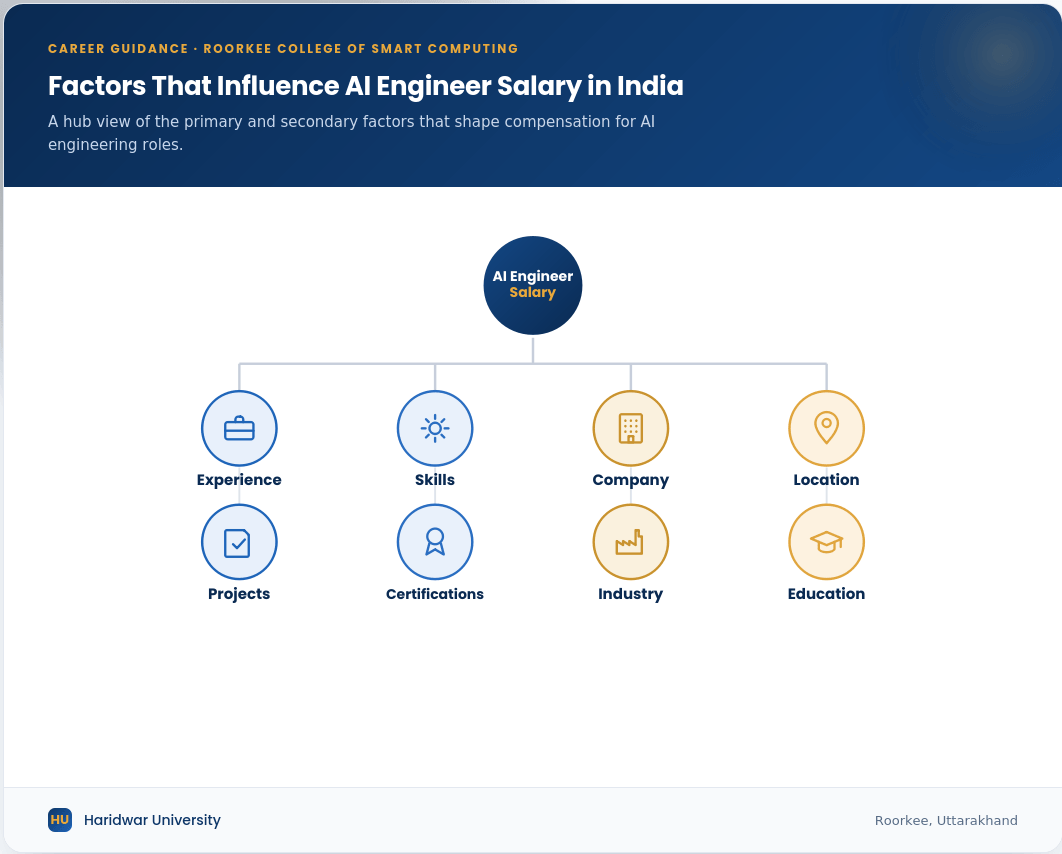Click the Roorkee, Uttarakhand footer text
Image resolution: width=1062 pixels, height=854 pixels.
click(946, 820)
